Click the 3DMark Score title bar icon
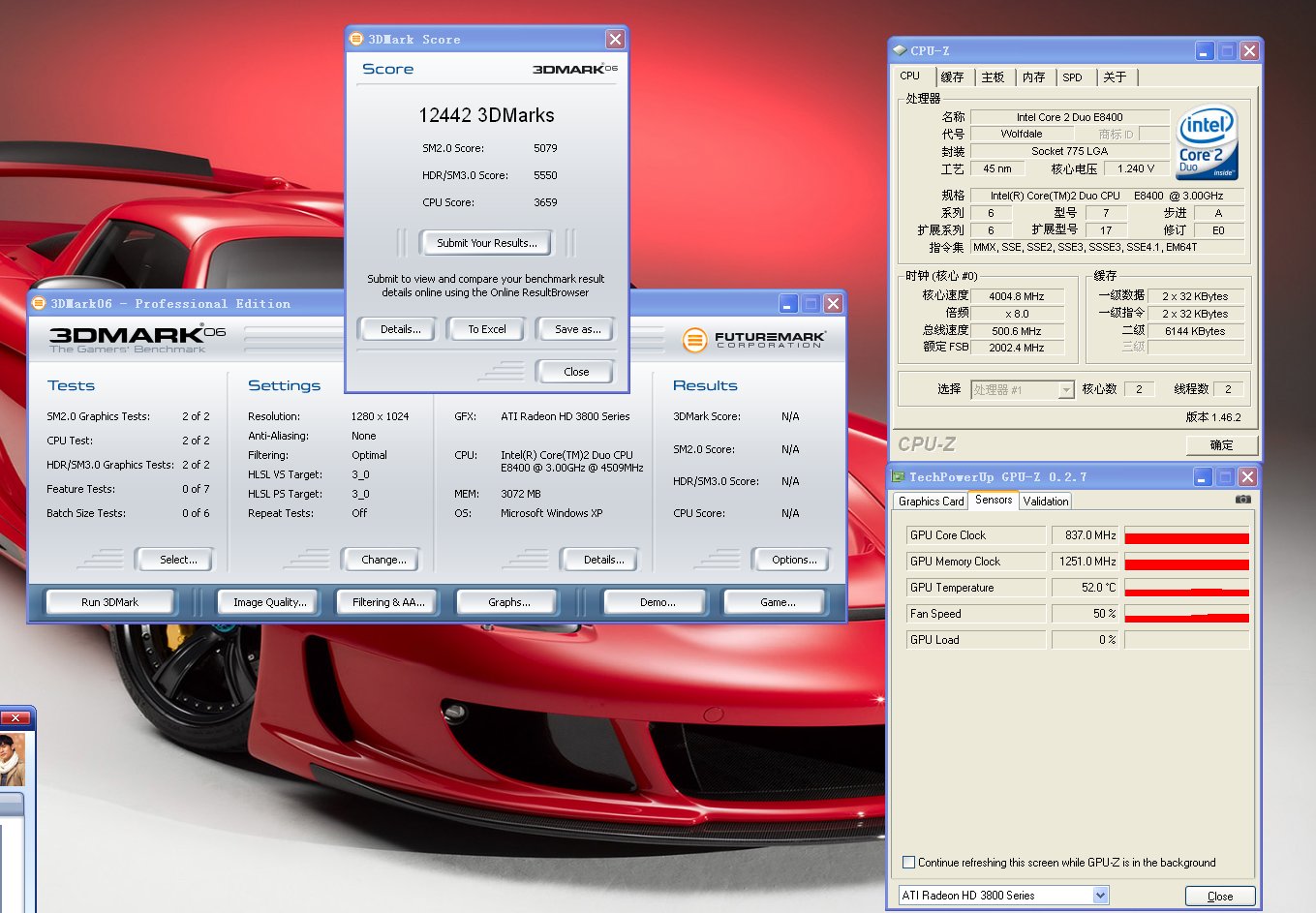 (x=355, y=39)
